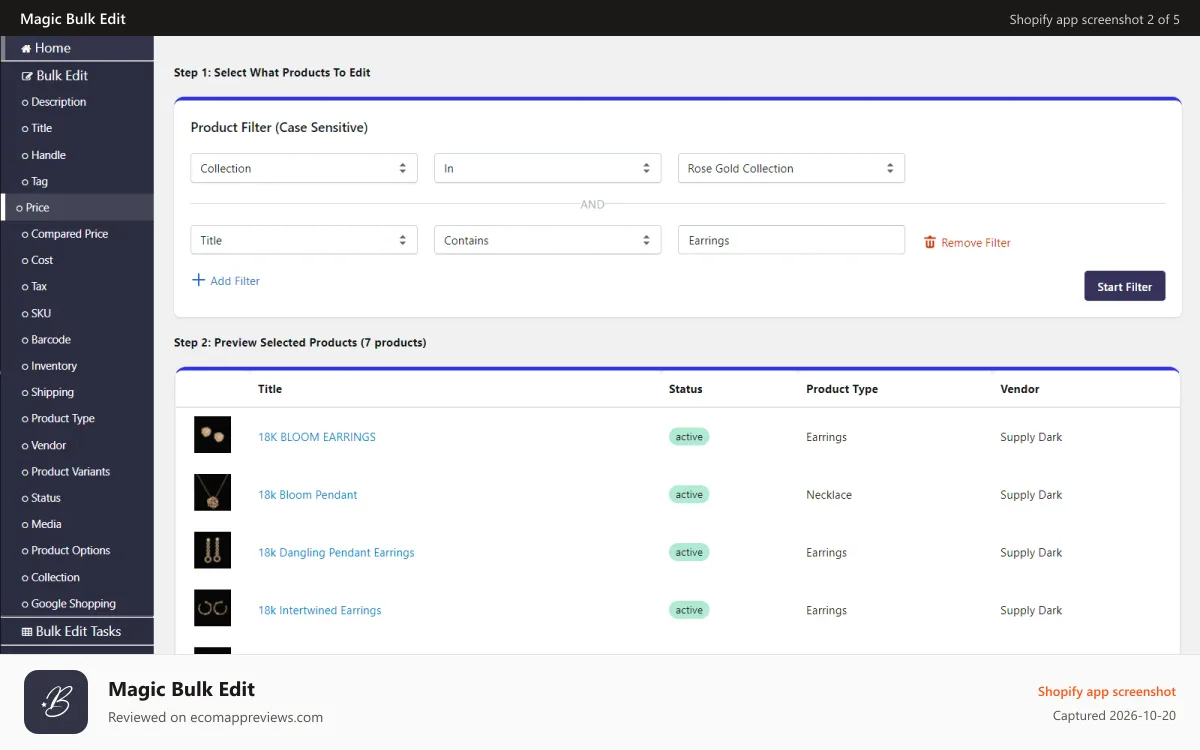This screenshot has height=750, width=1200.
Task: Click the 18K BLOOM EARRINGS thumbnail
Action: pyautogui.click(x=212, y=435)
